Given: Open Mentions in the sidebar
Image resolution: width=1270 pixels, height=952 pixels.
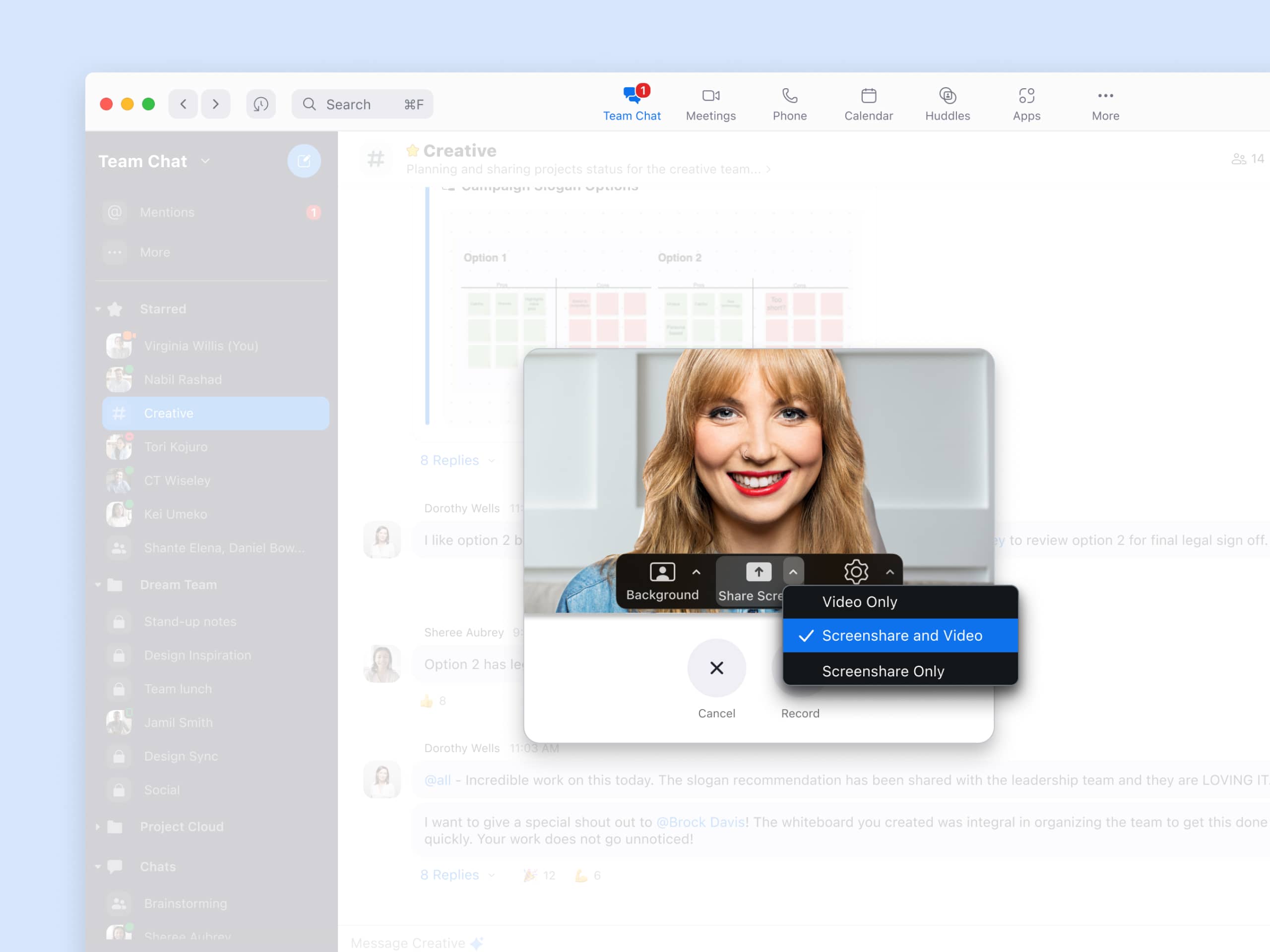Looking at the screenshot, I should click(x=167, y=212).
